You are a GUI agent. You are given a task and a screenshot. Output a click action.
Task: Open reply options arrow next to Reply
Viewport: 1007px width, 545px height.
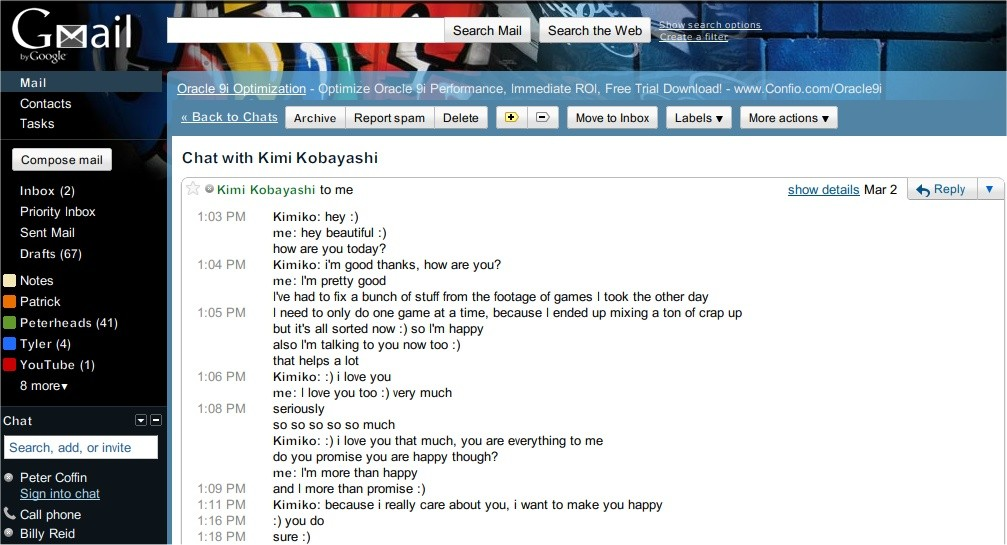[x=990, y=189]
